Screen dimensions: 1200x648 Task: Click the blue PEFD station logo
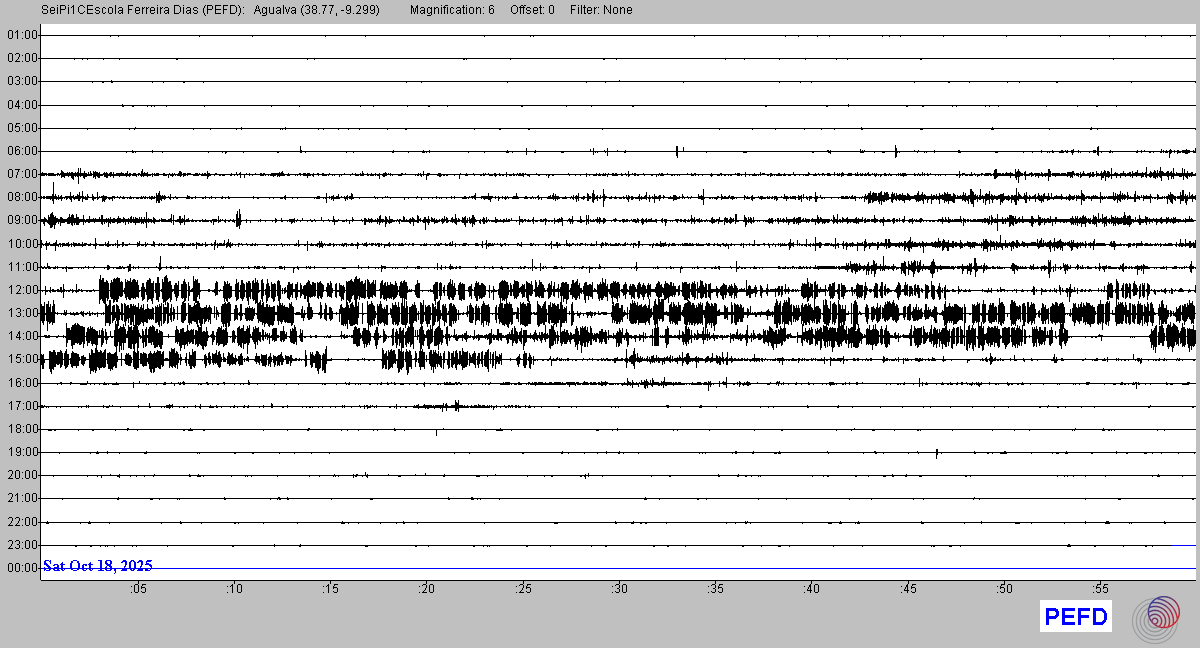1076,617
